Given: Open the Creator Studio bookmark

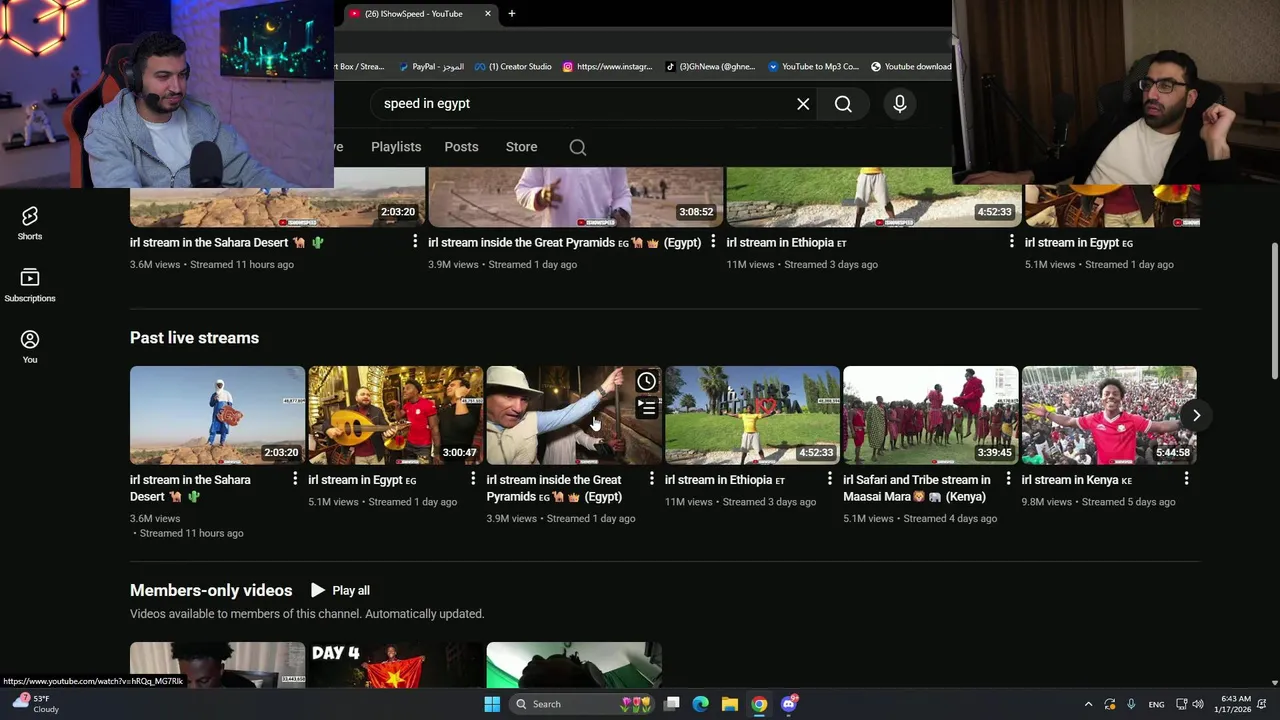Looking at the screenshot, I should pos(514,67).
